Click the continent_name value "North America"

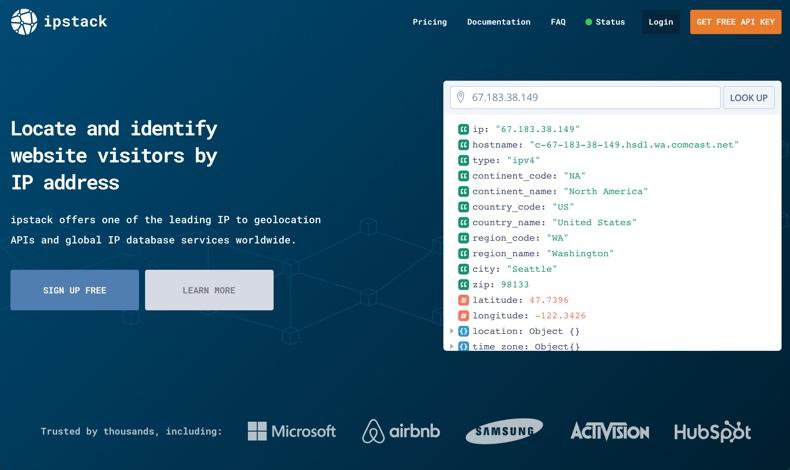605,192
